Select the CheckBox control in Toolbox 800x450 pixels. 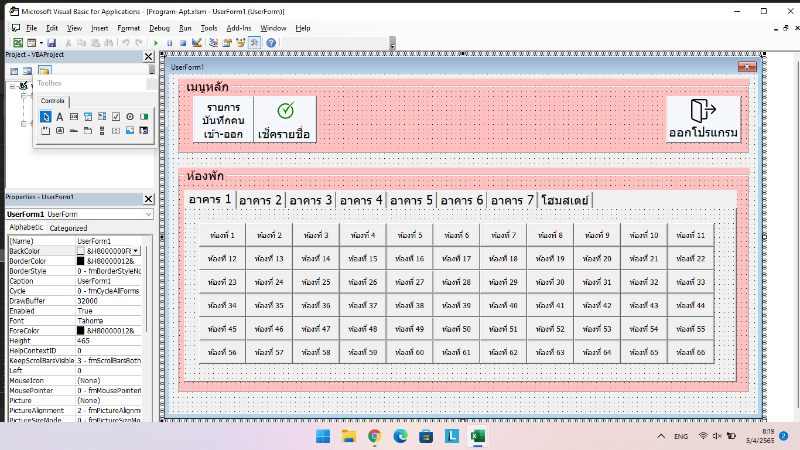116,117
